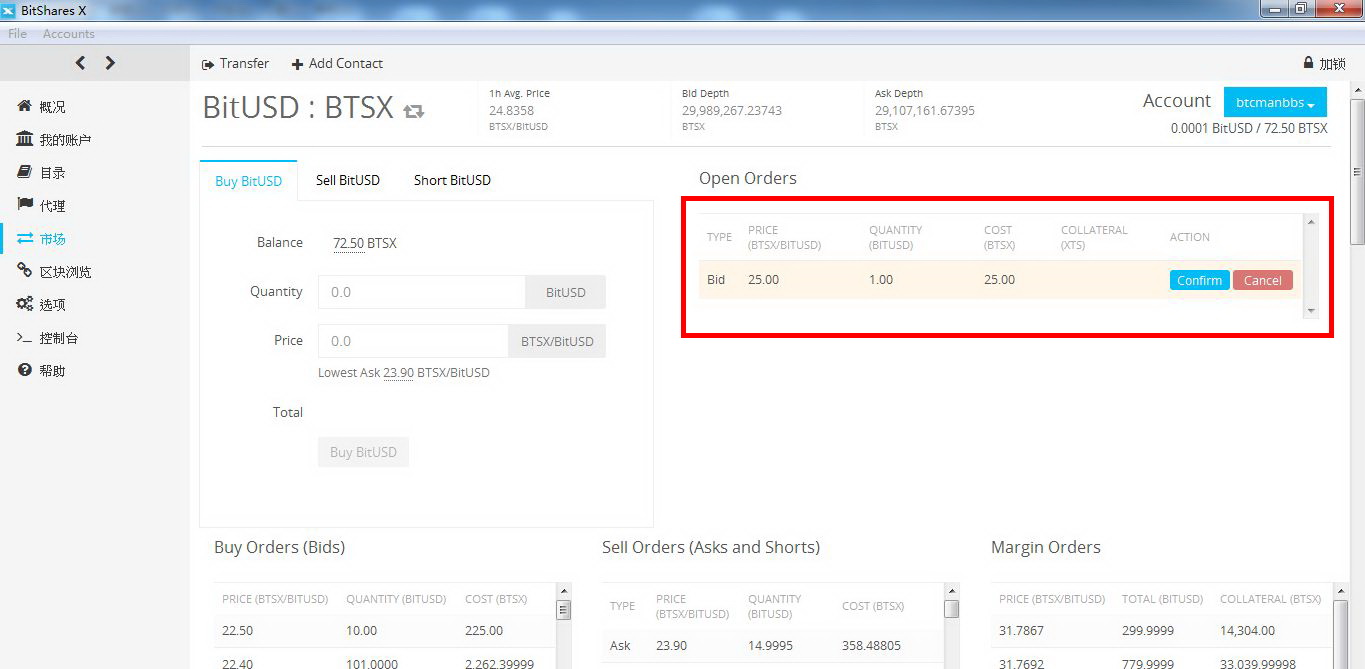Click the Margin Orders heading
1365x669 pixels.
click(1045, 547)
